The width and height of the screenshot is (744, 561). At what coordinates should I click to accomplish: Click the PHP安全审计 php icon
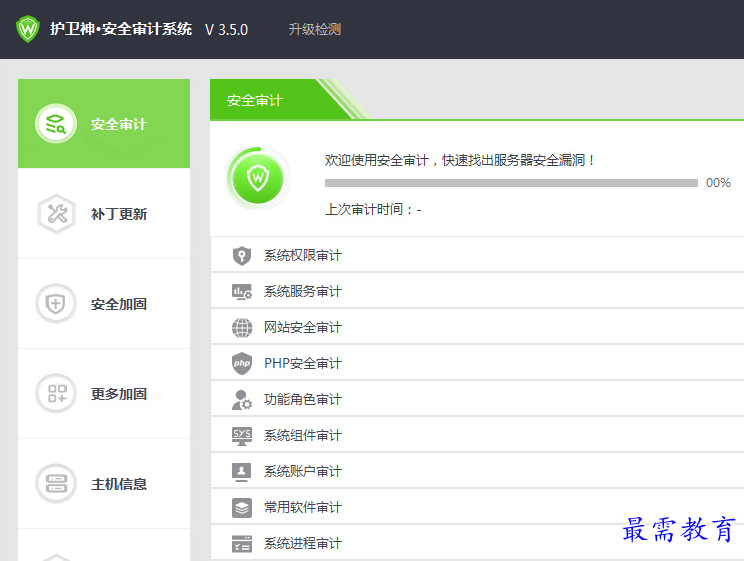(x=242, y=364)
